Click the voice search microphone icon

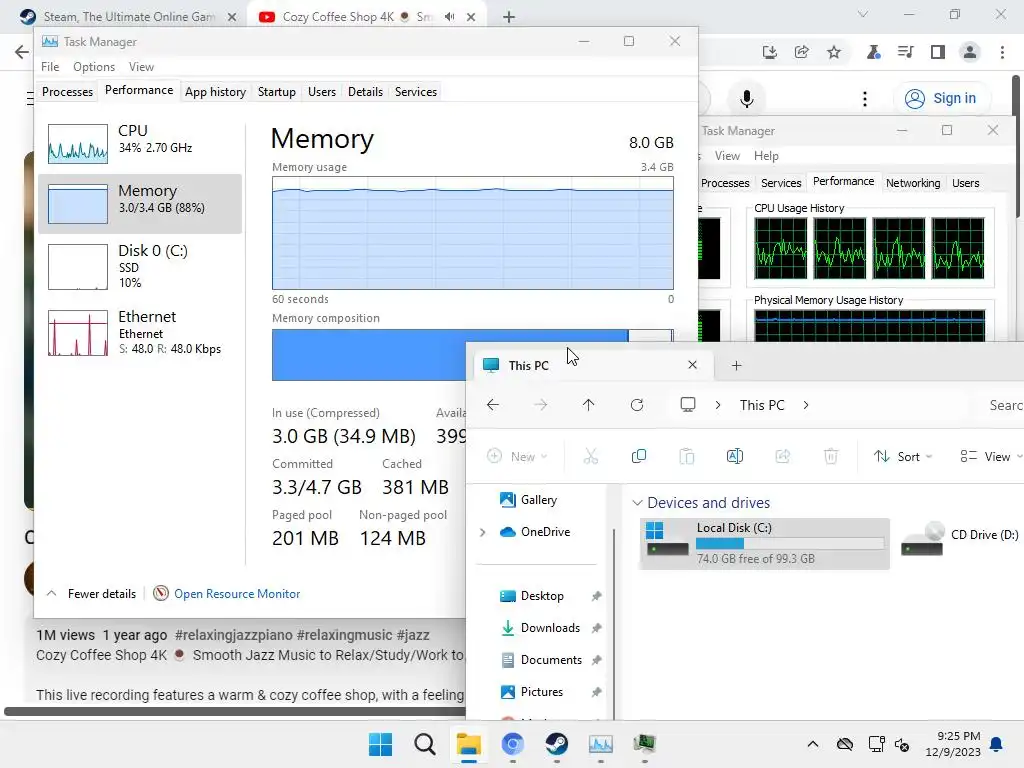[x=746, y=99]
